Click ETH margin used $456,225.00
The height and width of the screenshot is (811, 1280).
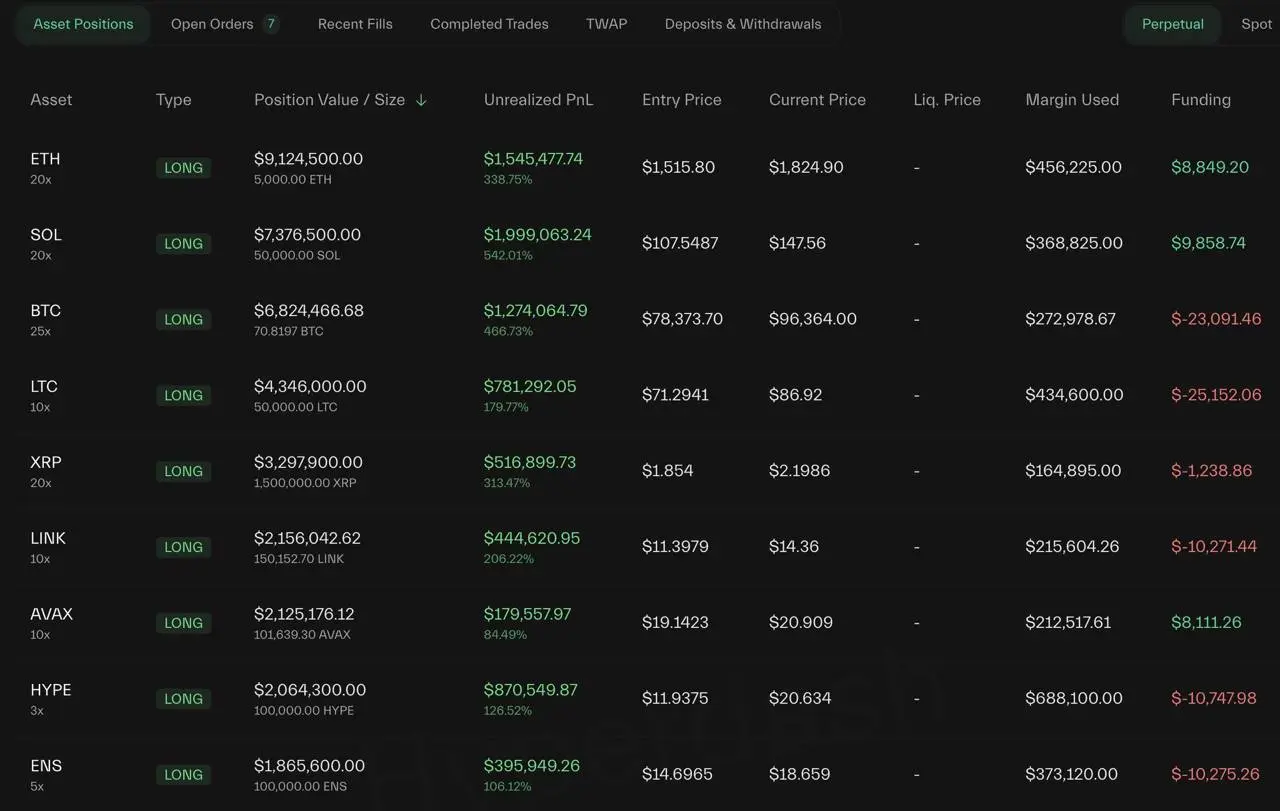1073,168
